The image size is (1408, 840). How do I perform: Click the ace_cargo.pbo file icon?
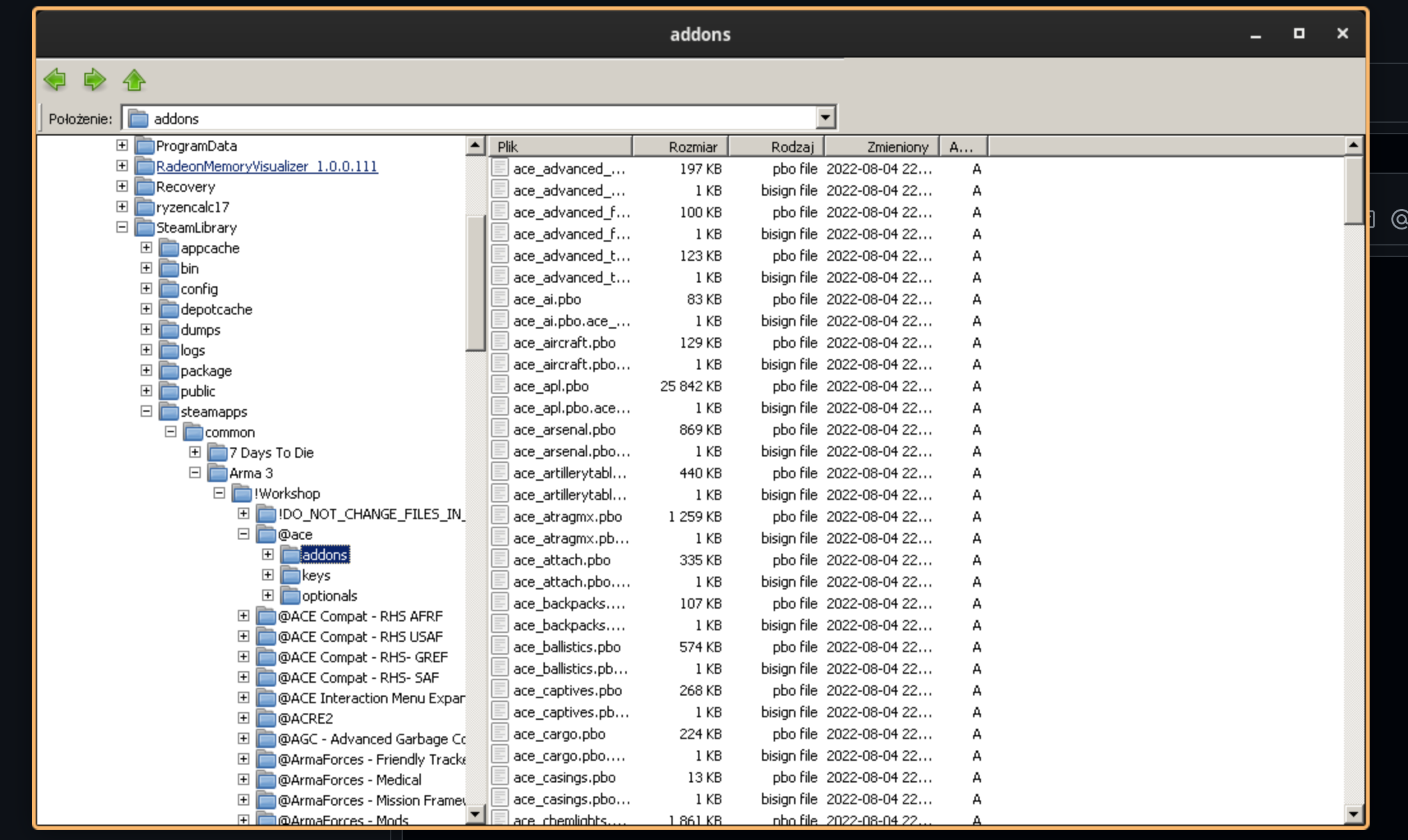pyautogui.click(x=499, y=733)
